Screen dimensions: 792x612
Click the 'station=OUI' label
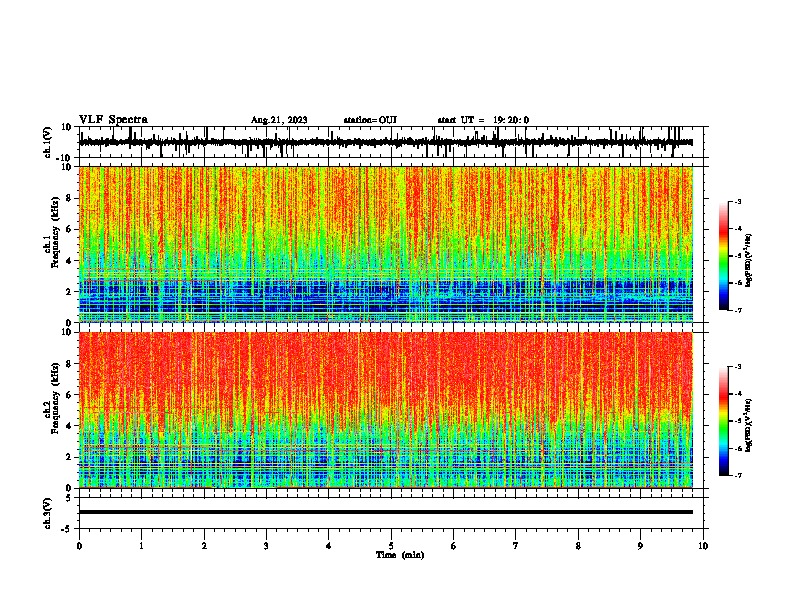370,120
